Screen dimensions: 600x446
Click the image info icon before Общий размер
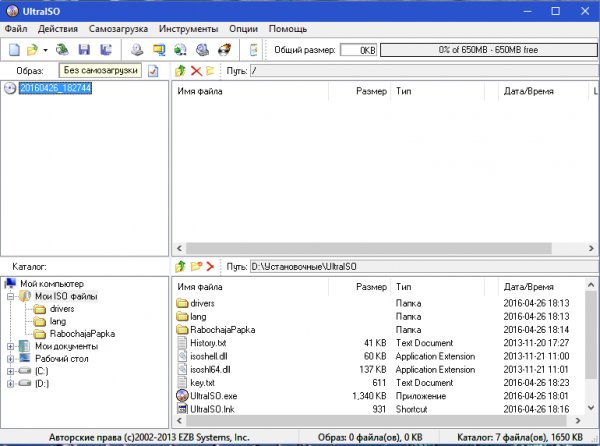(253, 50)
